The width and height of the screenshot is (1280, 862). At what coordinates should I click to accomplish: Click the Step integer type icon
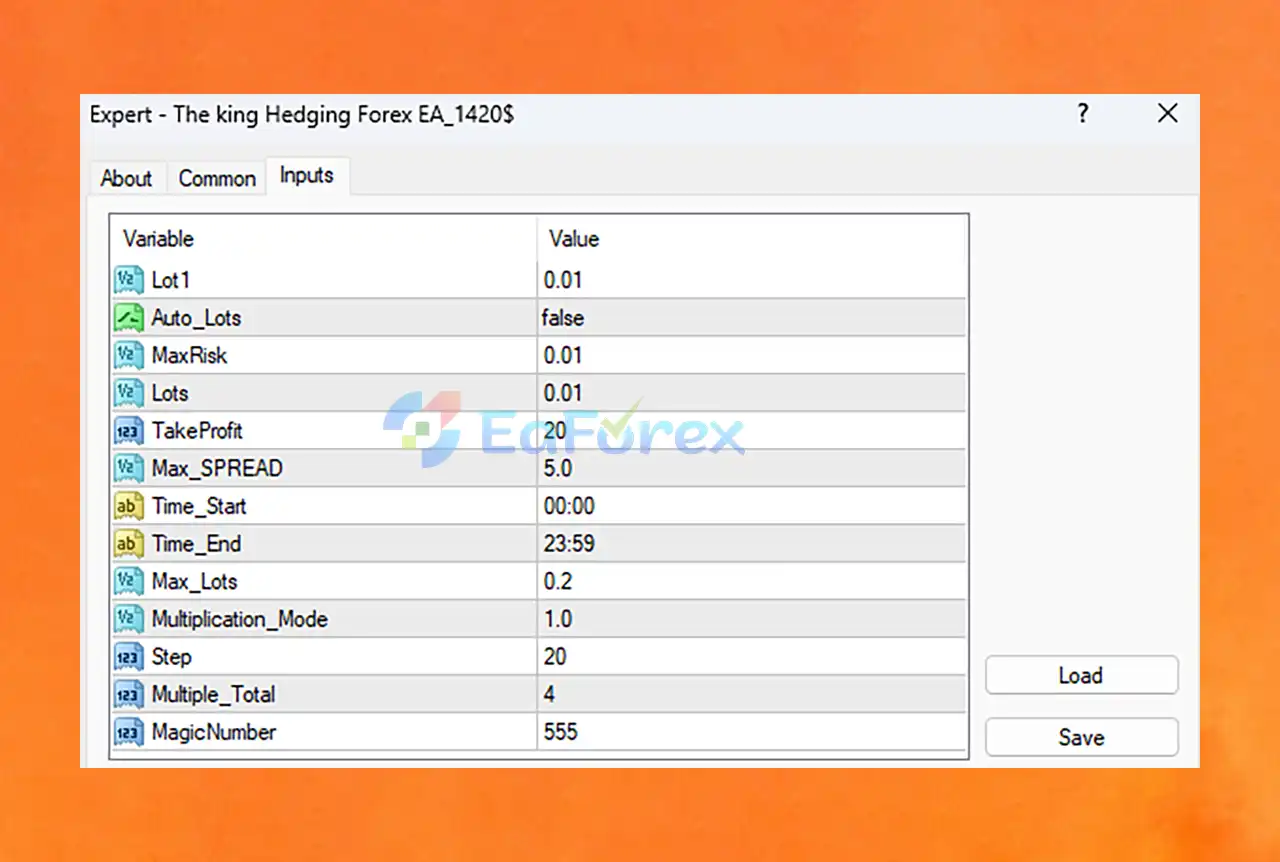tap(129, 657)
